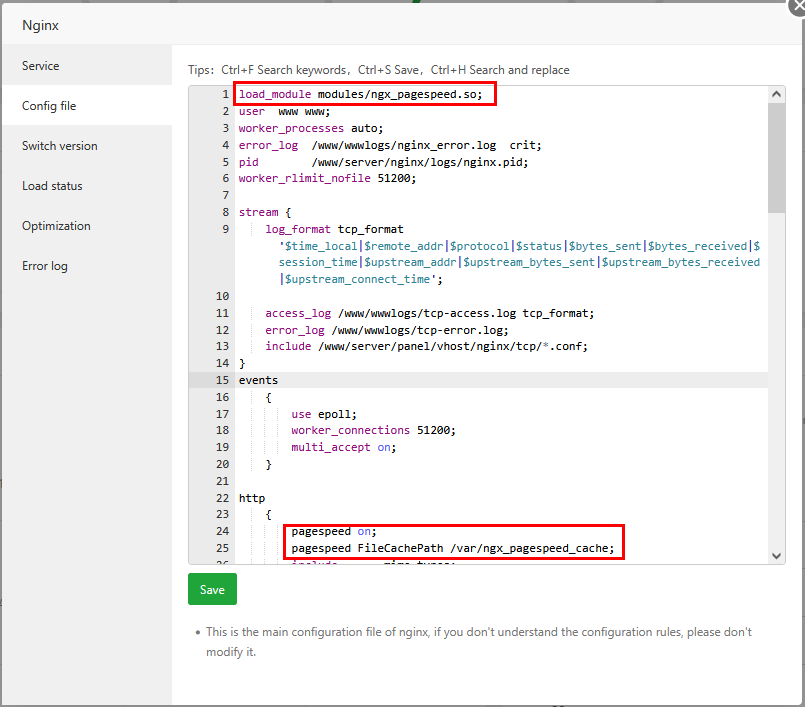The image size is (805, 707).
Task: Switch to the Optimization tab
Action: pos(56,226)
